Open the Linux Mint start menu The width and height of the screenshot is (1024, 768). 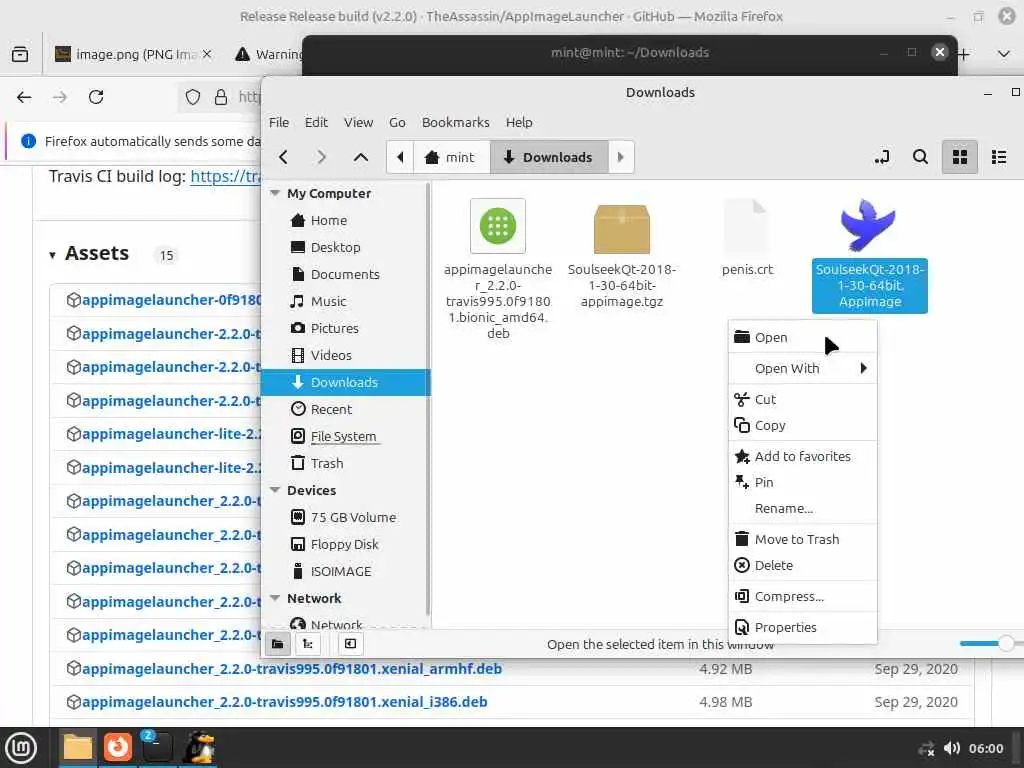[x=22, y=748]
